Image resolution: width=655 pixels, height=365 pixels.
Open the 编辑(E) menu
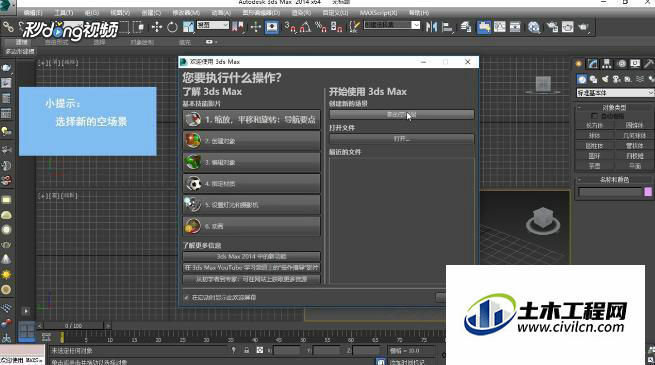(x=32, y=13)
